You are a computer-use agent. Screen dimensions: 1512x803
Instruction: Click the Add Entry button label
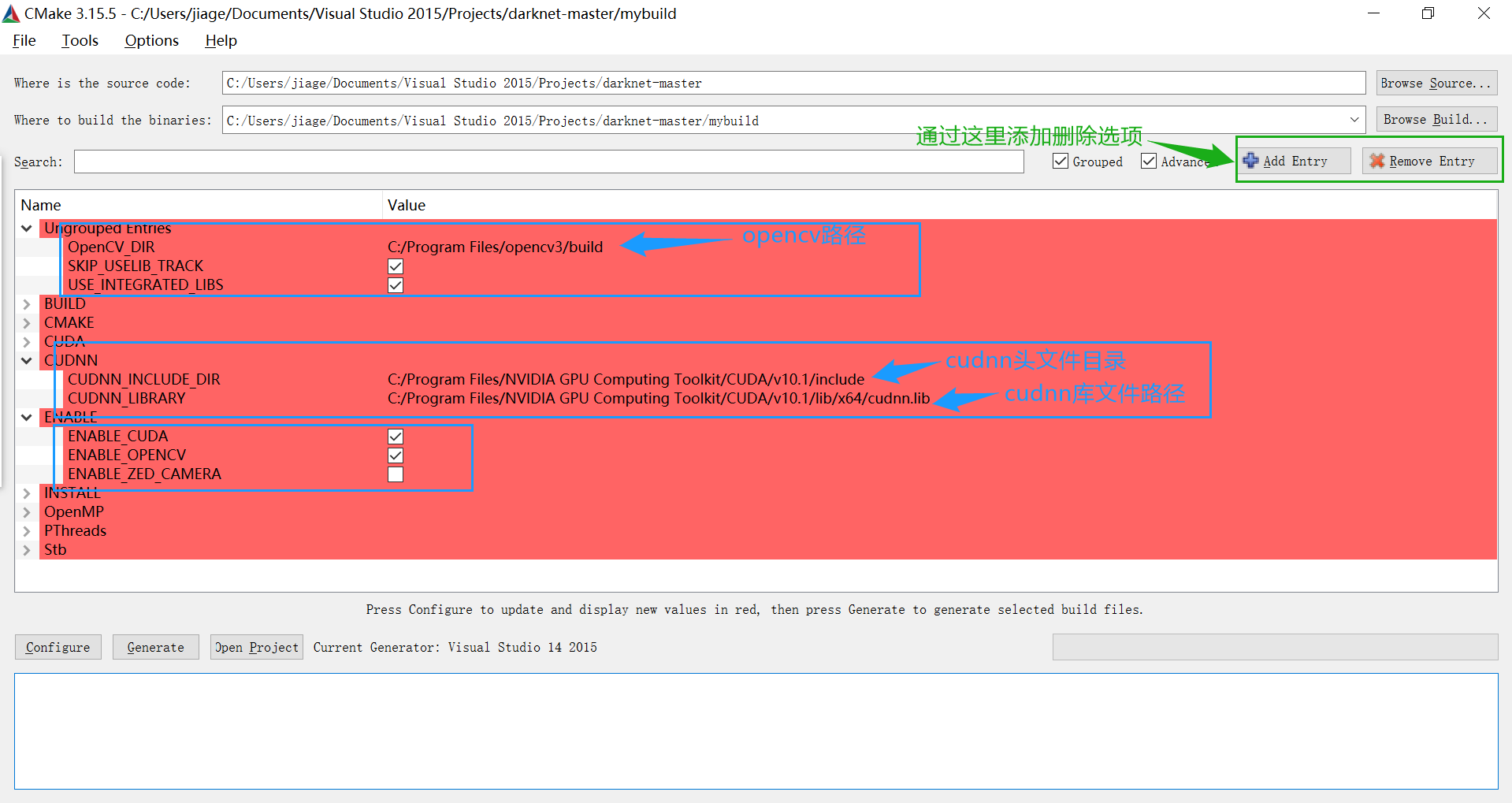(1295, 161)
